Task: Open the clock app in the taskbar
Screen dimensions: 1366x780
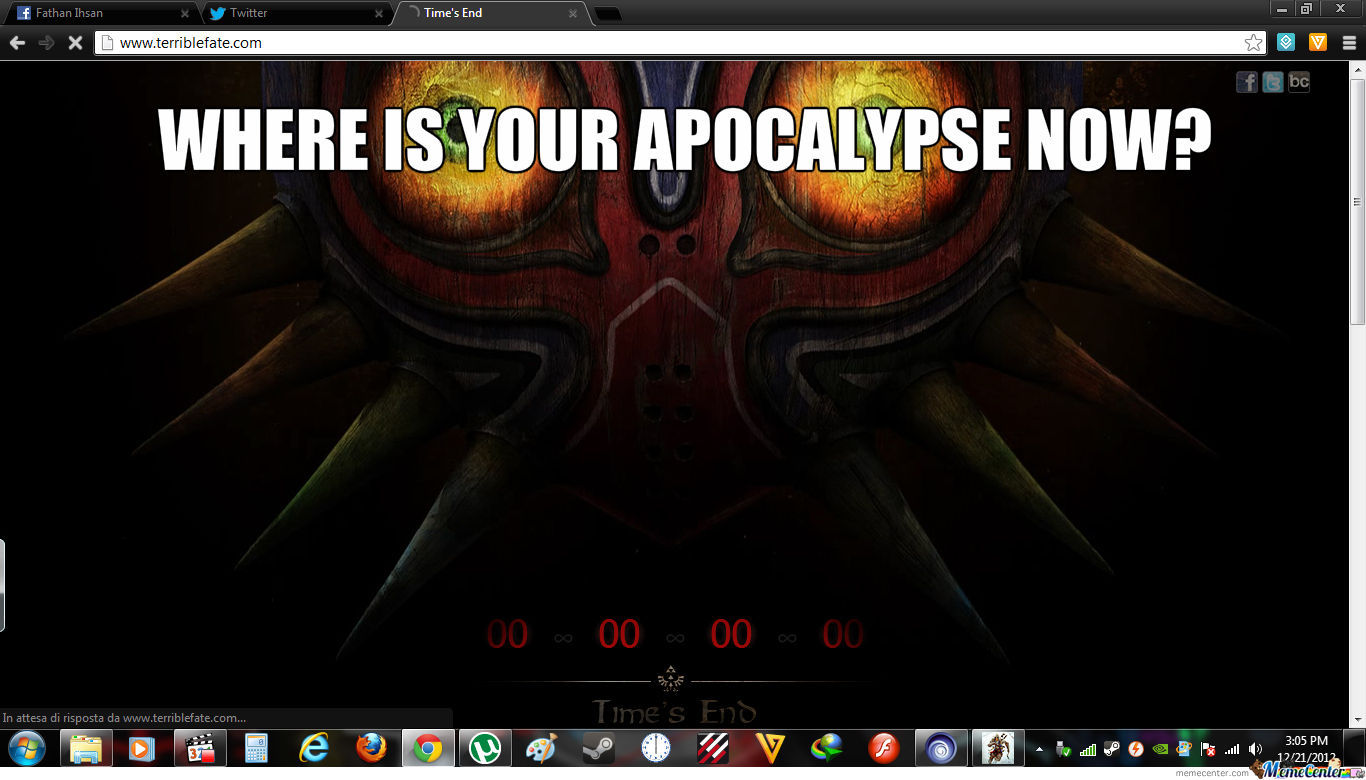Action: click(x=656, y=748)
